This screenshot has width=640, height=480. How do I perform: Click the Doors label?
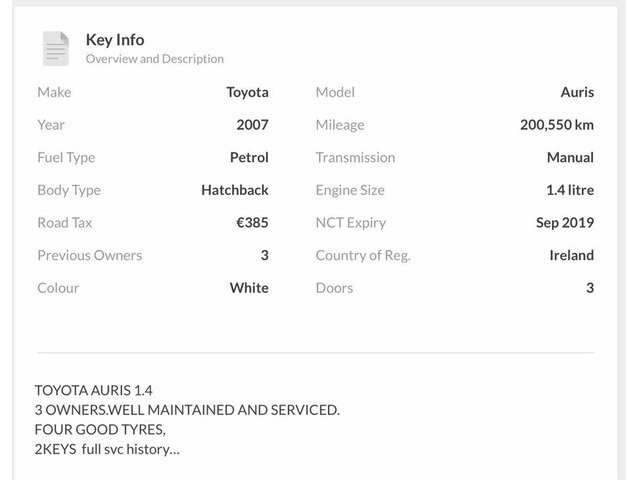[x=334, y=287]
